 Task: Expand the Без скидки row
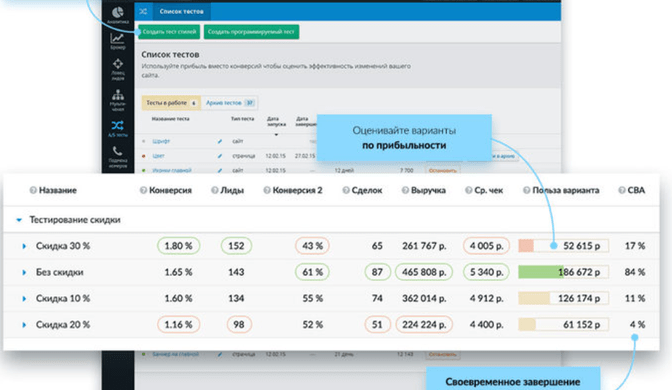(24, 272)
